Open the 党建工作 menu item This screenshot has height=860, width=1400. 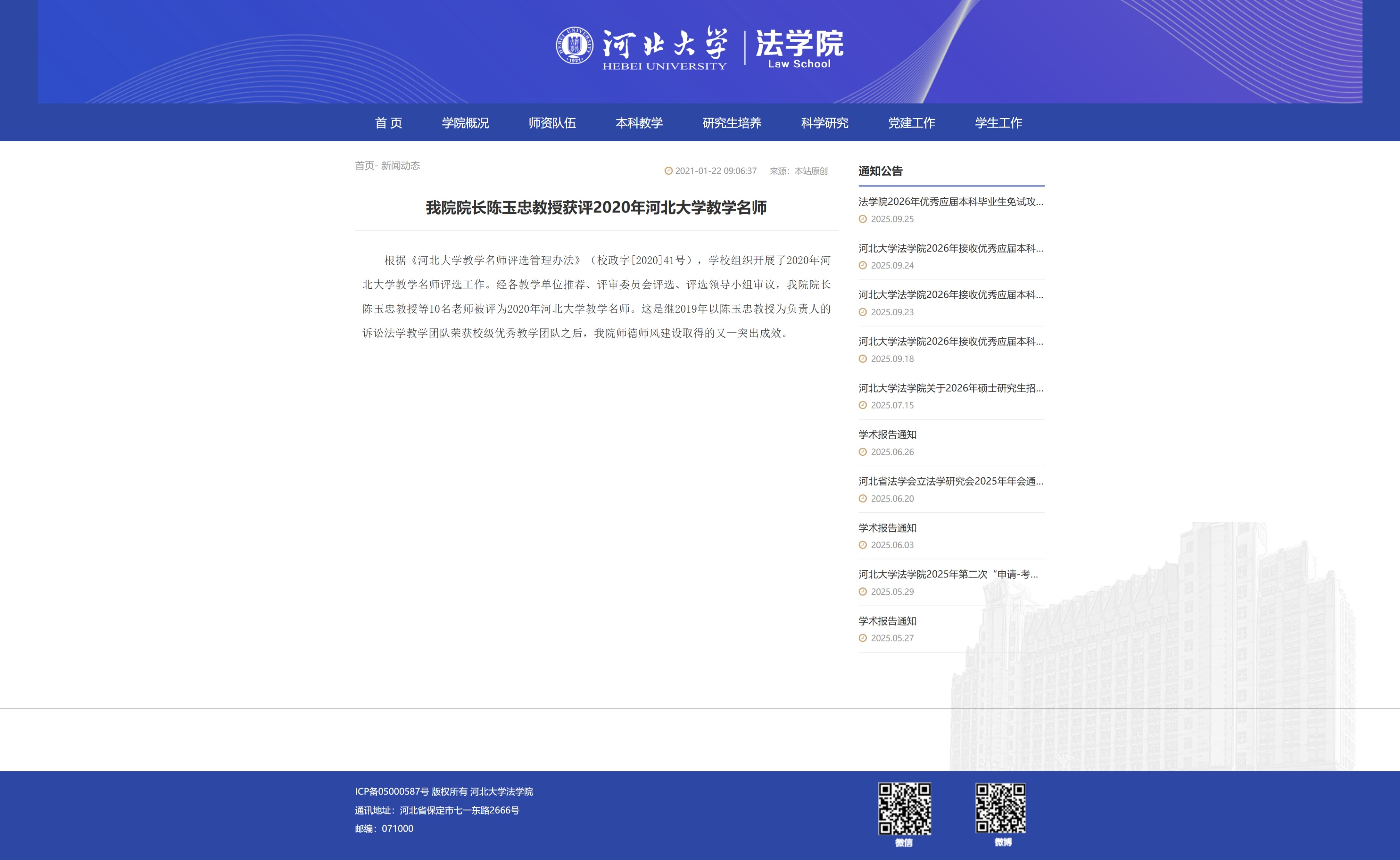coord(911,123)
